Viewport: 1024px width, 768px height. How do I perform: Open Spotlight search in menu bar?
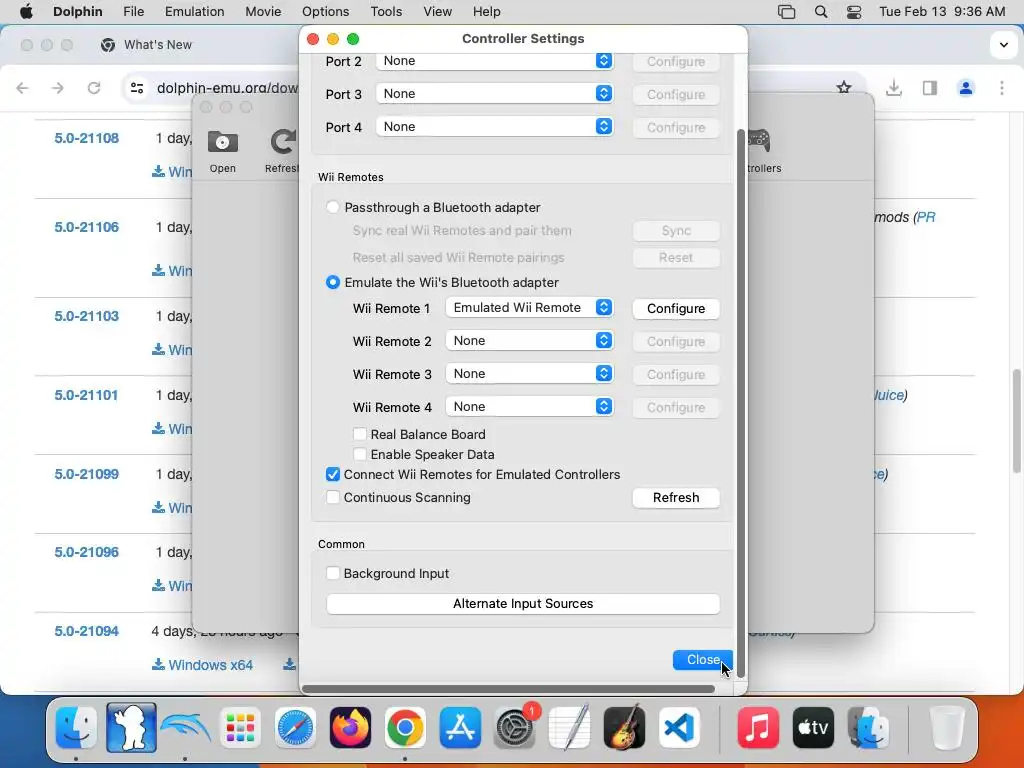821,12
